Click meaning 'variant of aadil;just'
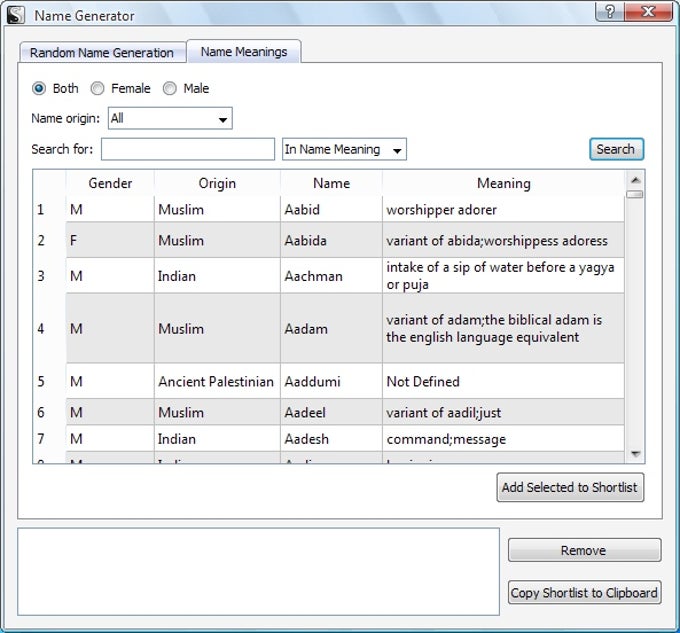 click(x=503, y=412)
